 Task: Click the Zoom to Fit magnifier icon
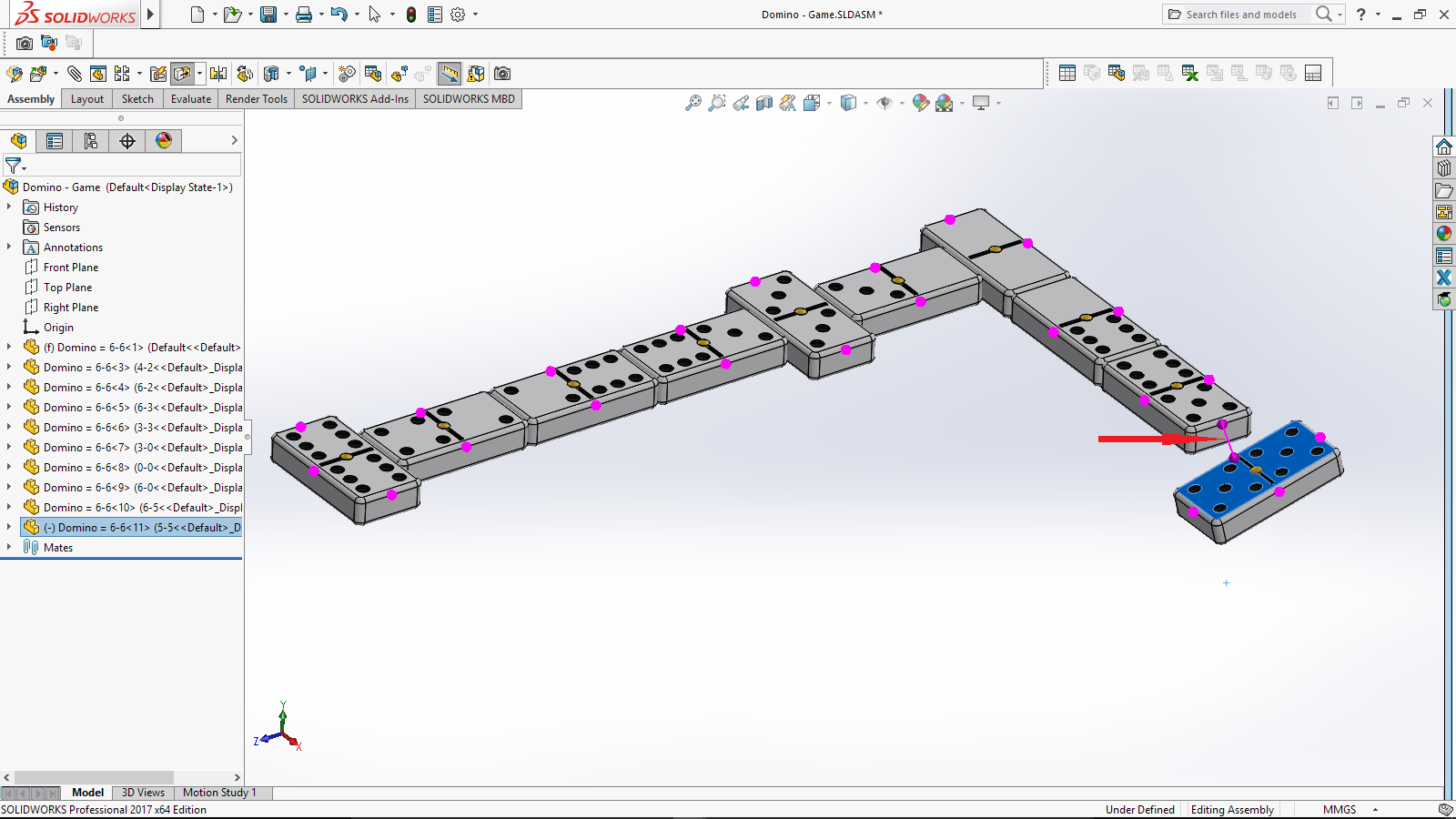click(x=693, y=104)
